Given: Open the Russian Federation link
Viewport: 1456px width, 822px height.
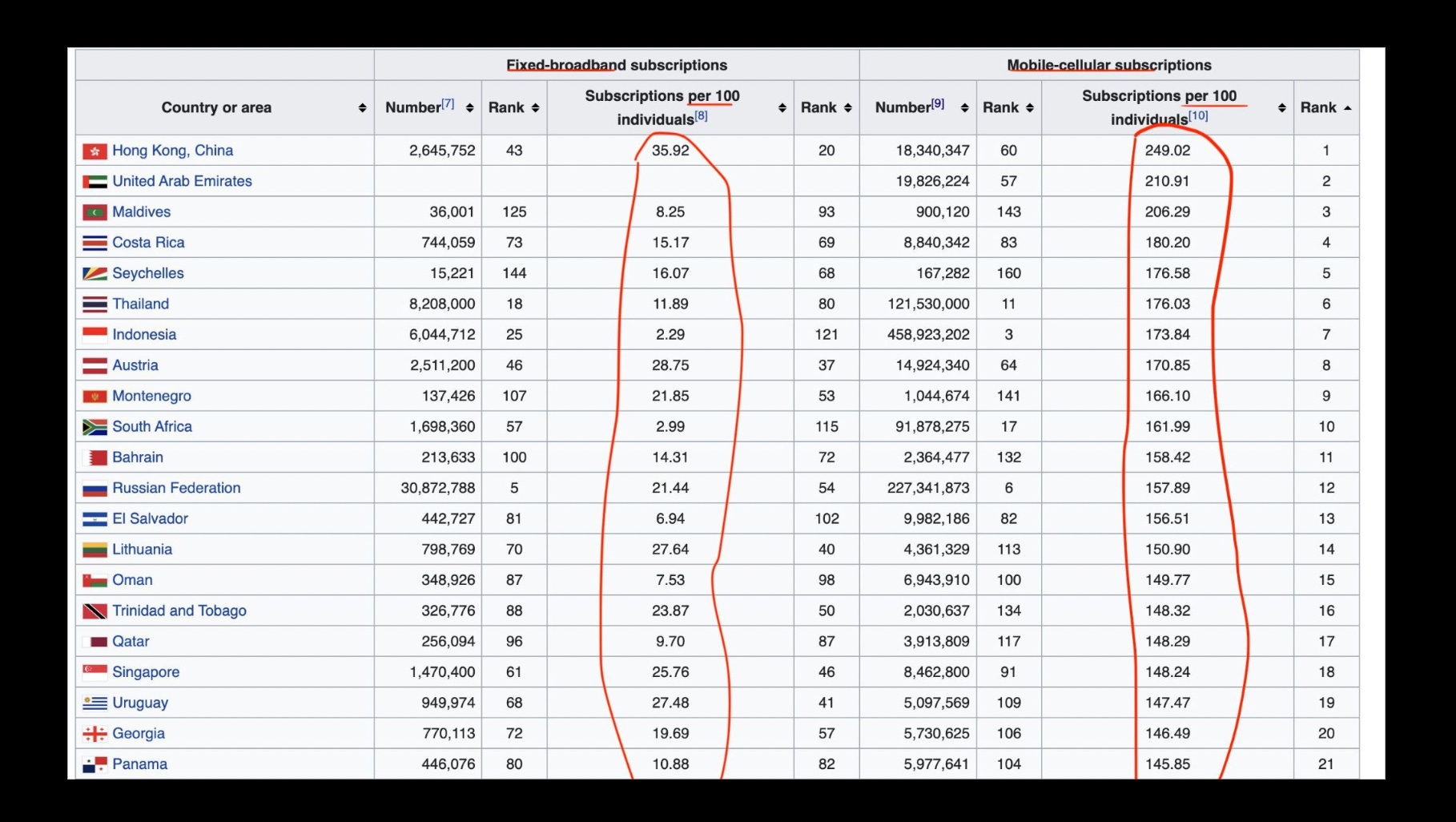Looking at the screenshot, I should (176, 488).
